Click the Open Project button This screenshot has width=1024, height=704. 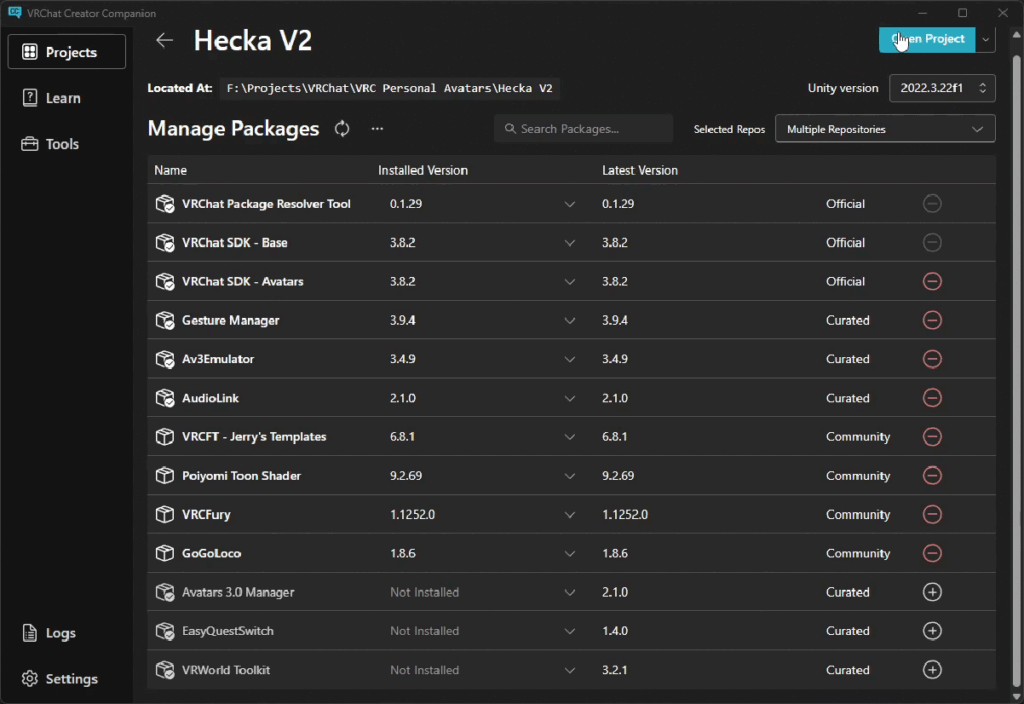click(x=926, y=39)
